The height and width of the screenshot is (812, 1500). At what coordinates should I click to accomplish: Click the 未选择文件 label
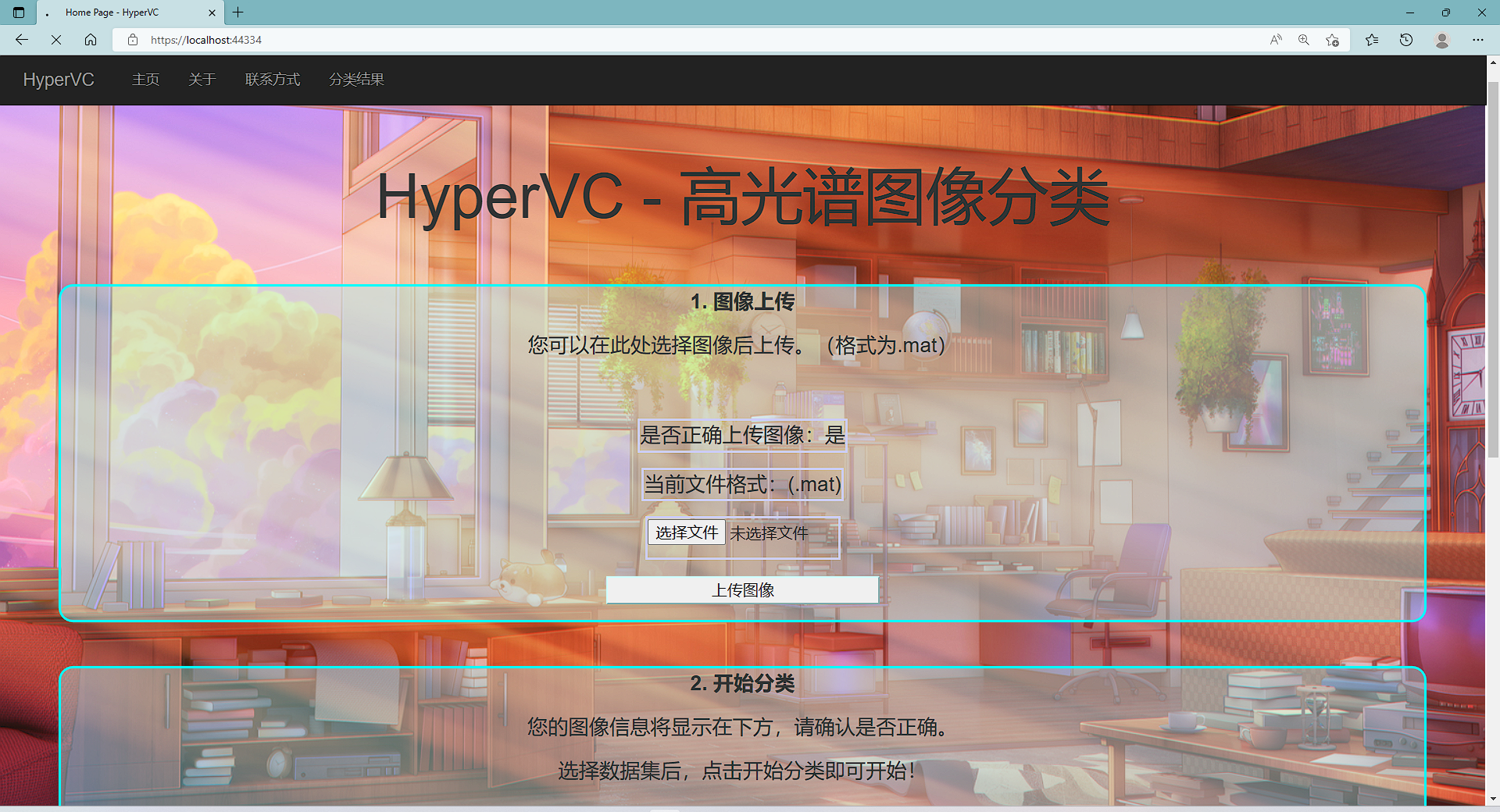pyautogui.click(x=770, y=533)
